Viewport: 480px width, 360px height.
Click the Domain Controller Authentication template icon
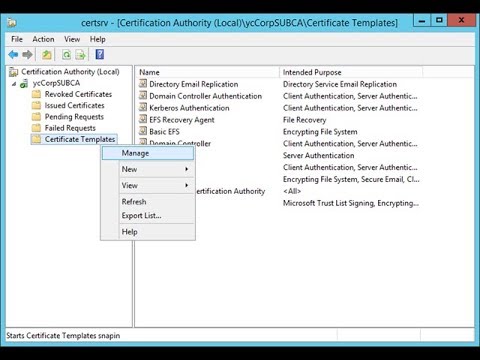pos(143,96)
